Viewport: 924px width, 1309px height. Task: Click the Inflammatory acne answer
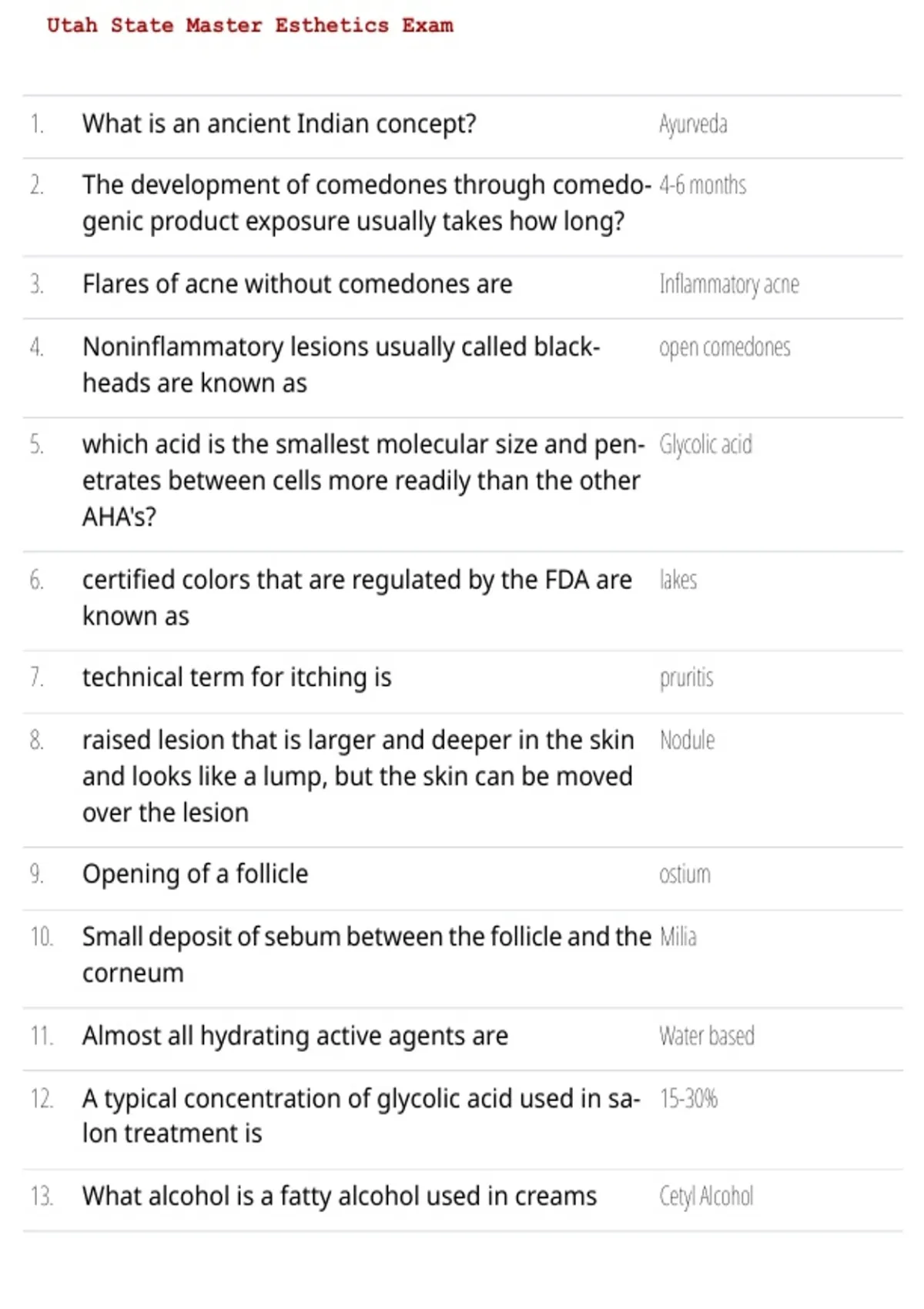click(x=729, y=285)
